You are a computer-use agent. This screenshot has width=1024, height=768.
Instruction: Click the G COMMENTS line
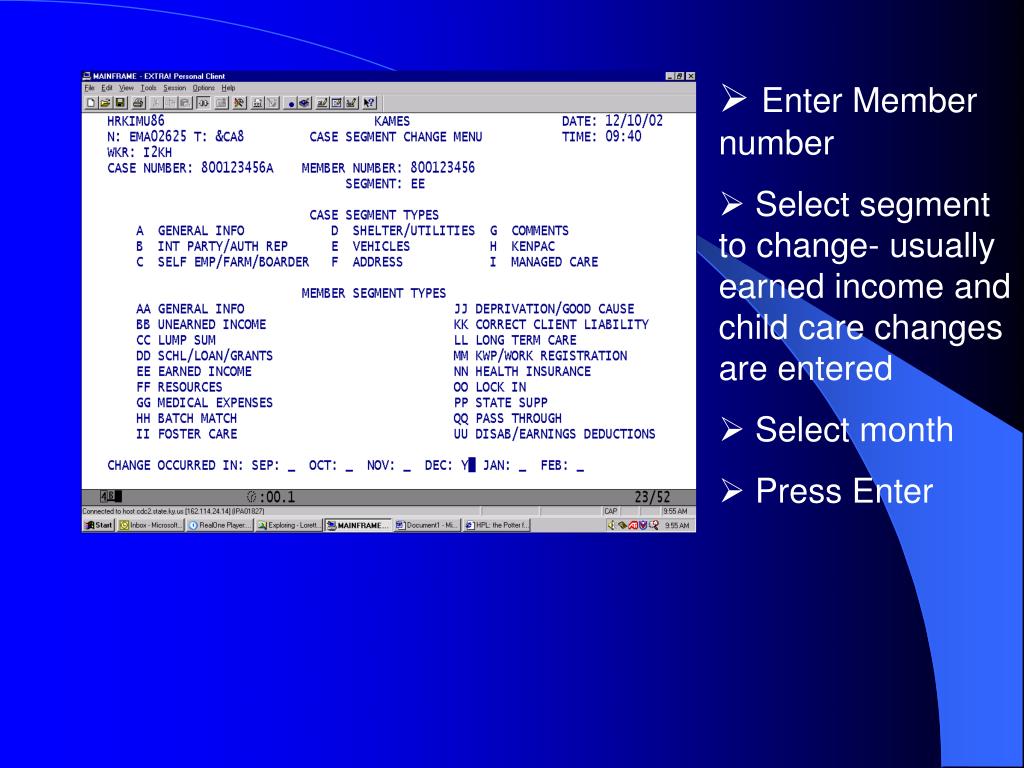coord(530,231)
